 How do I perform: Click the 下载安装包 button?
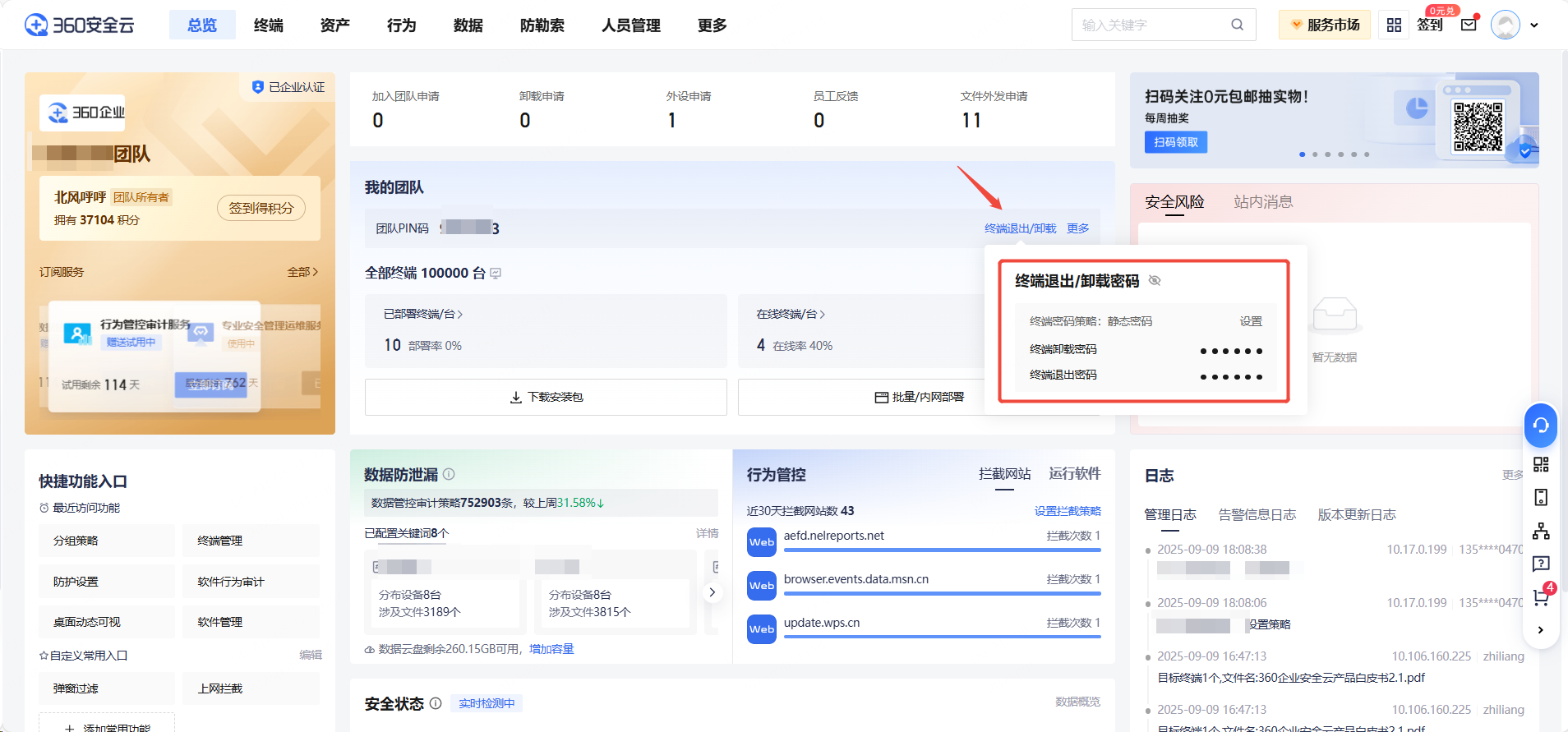point(546,398)
